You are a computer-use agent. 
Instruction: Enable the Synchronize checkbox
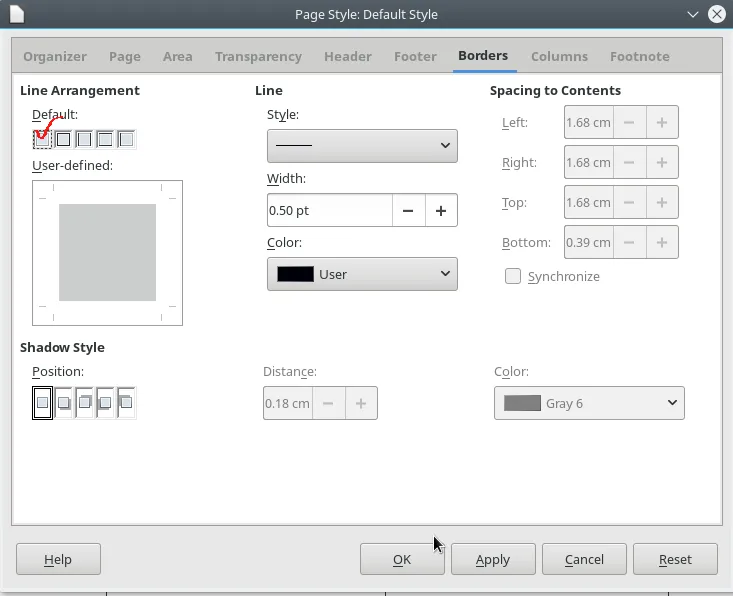513,276
